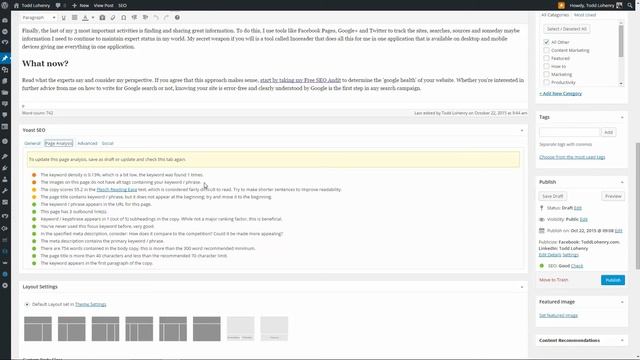Uncheck the All Other category
This screenshot has width=640, height=360.
pos(546,42)
